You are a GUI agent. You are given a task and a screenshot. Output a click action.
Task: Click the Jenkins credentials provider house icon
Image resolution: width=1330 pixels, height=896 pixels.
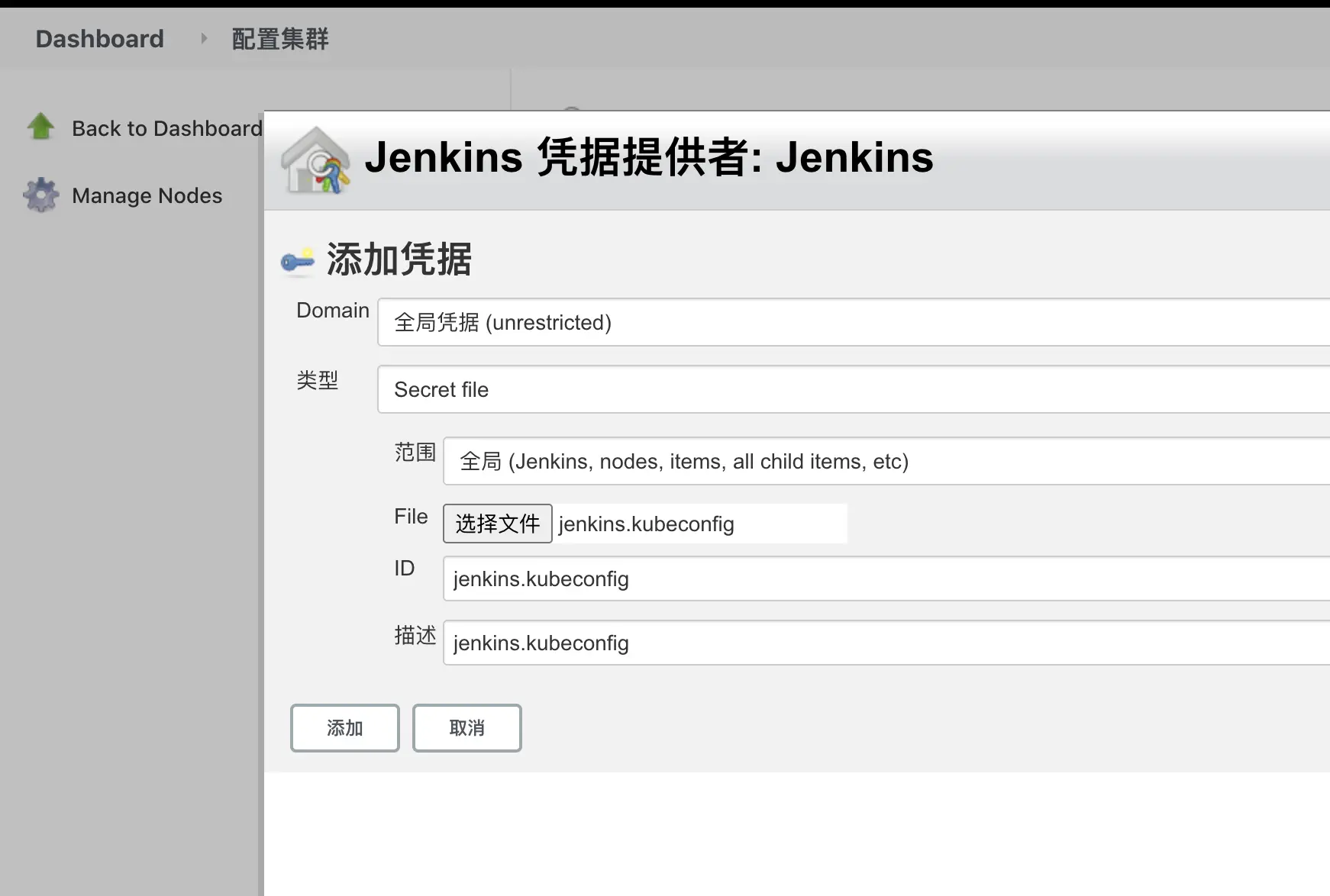point(315,160)
